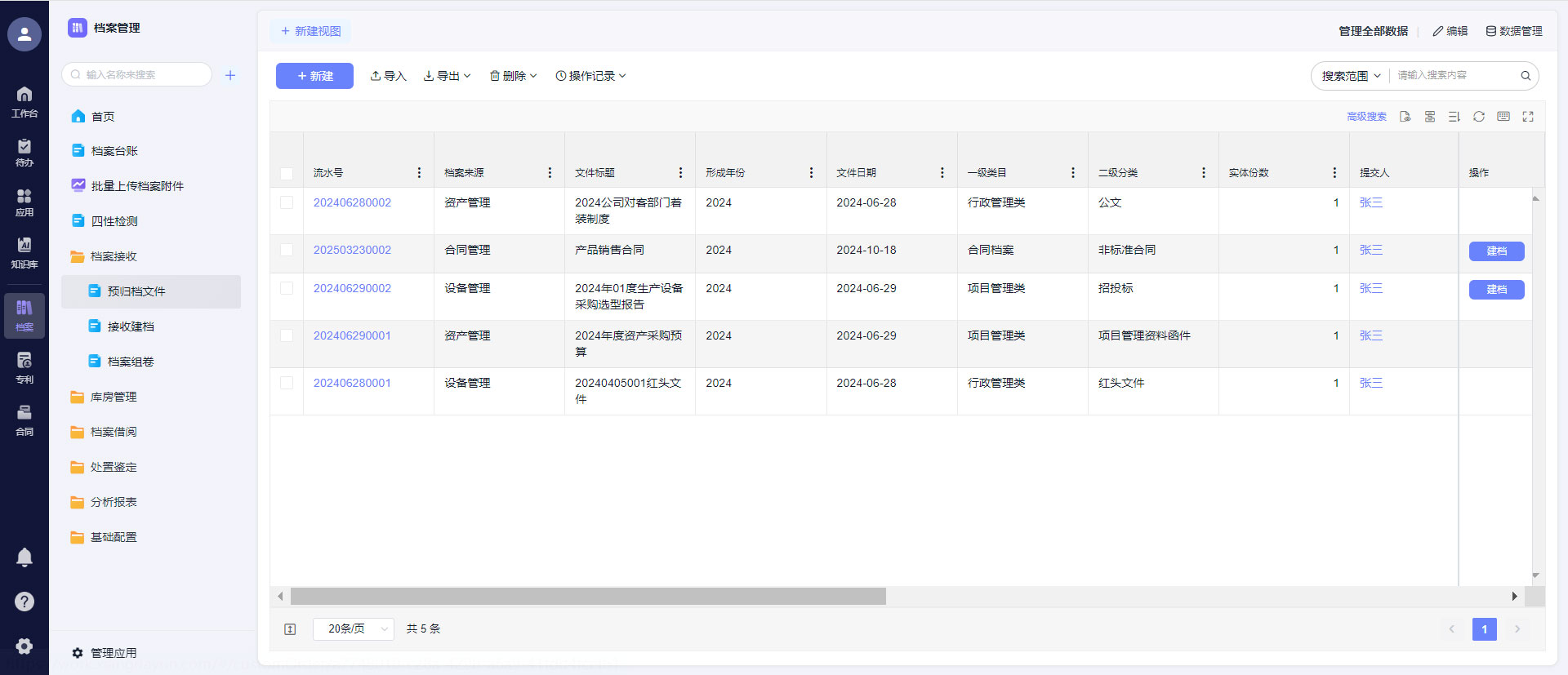Open the 知识库 sidebar icon

24,252
